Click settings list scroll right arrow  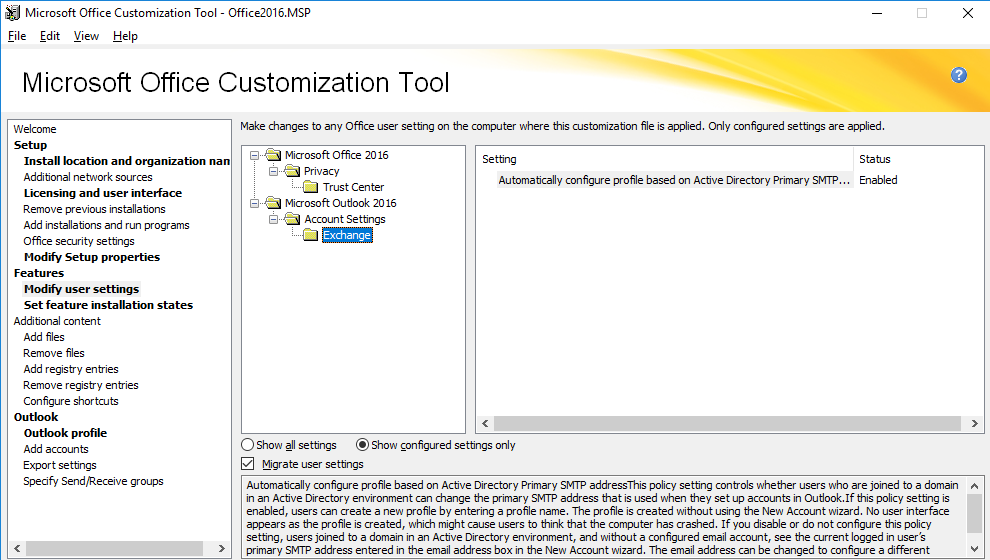click(x=974, y=423)
